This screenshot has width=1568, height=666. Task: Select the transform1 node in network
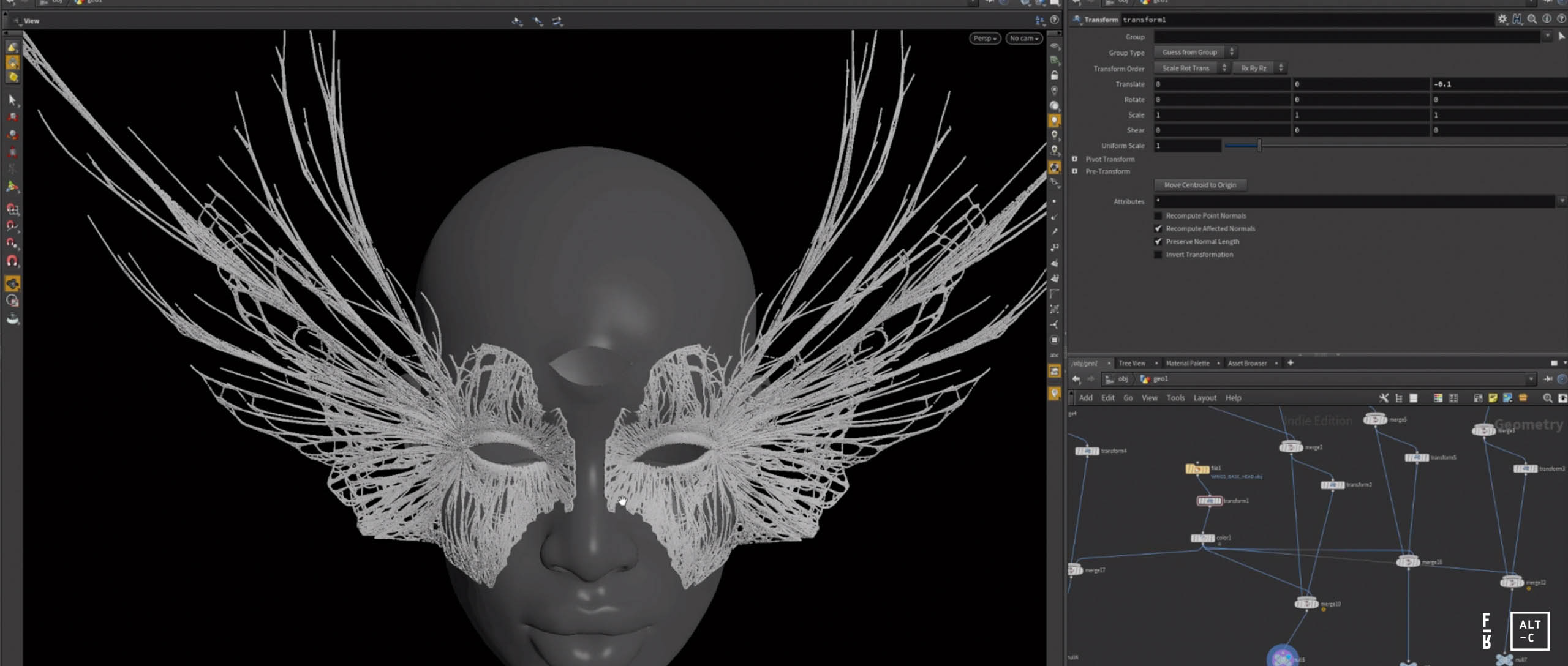[1209, 501]
